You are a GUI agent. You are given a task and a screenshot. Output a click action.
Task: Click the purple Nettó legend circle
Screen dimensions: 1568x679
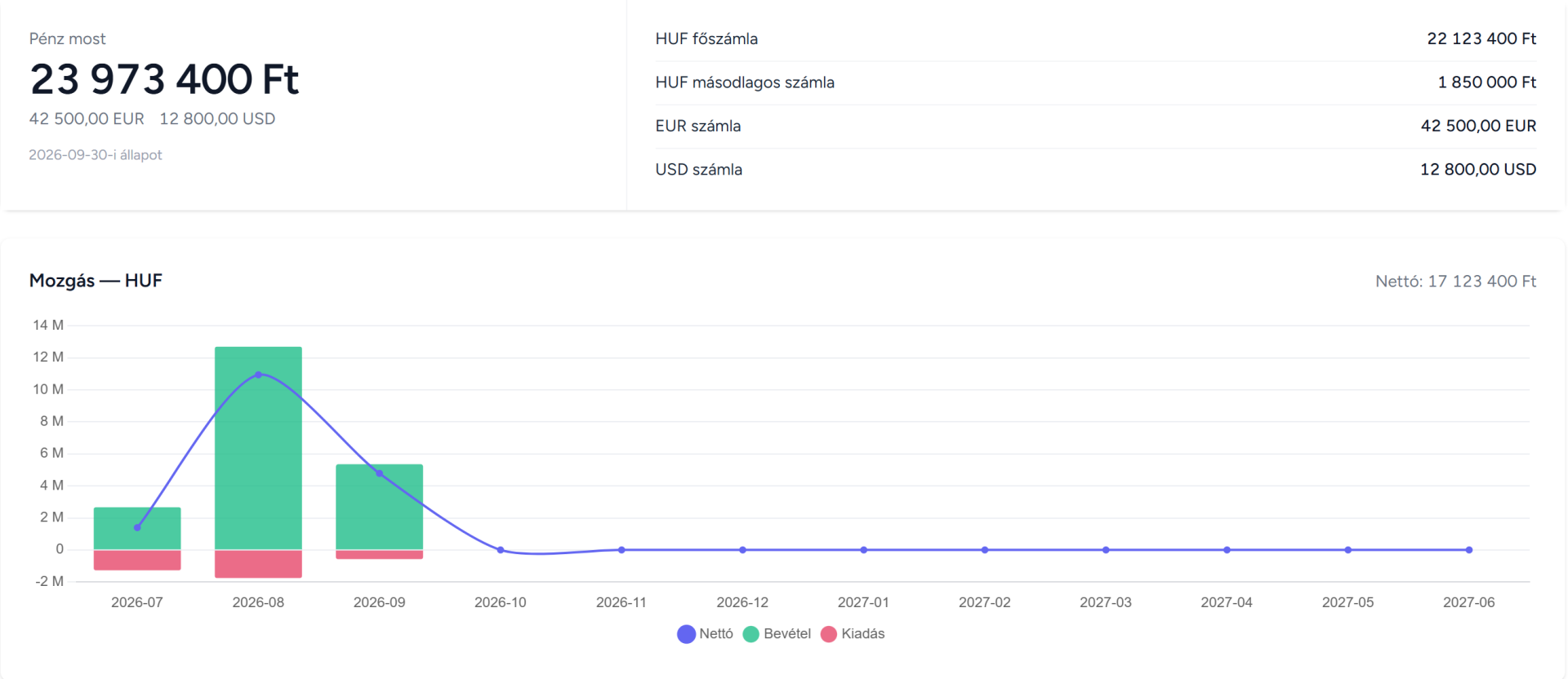[686, 634]
